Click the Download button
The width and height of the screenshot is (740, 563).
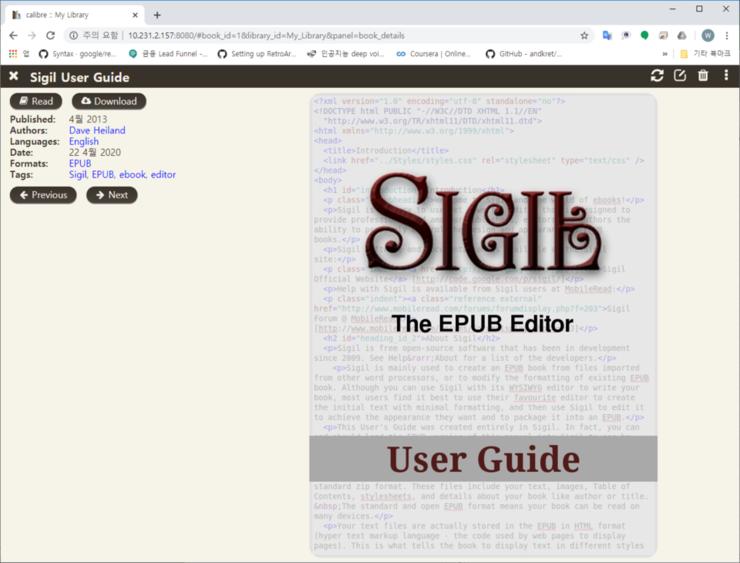[109, 101]
